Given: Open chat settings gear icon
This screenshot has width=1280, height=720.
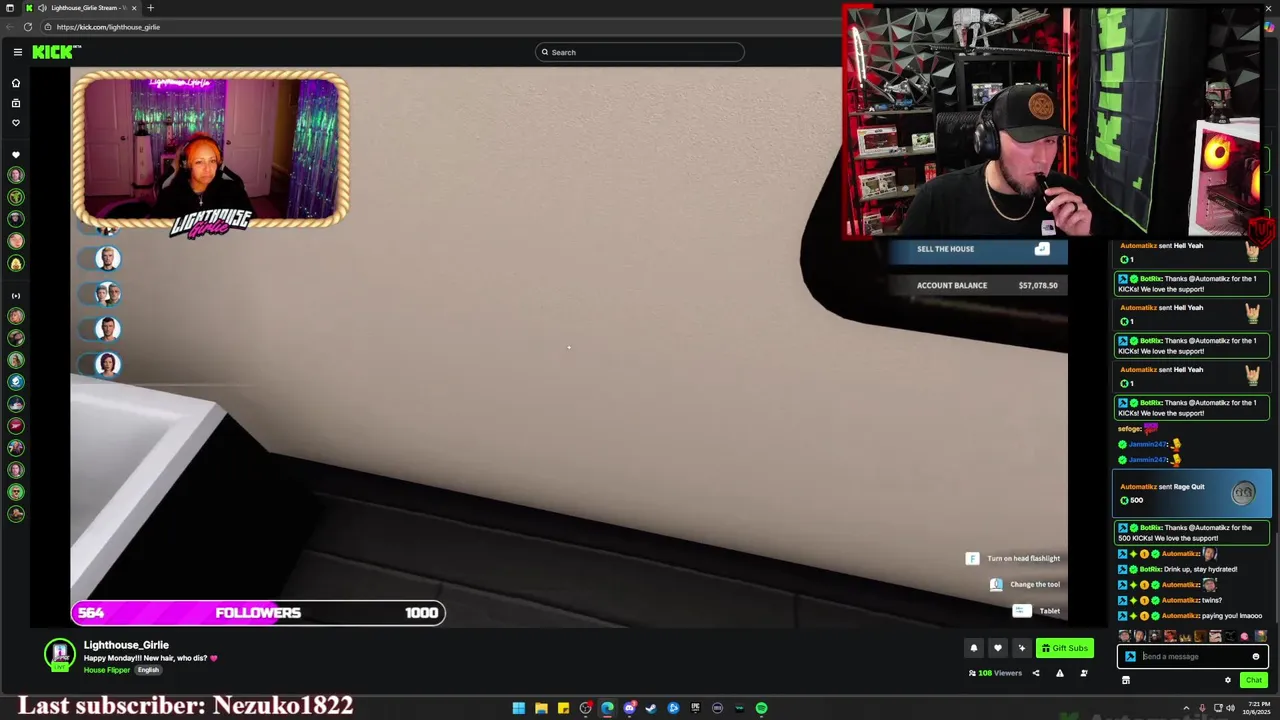Looking at the screenshot, I should coord(1228,680).
